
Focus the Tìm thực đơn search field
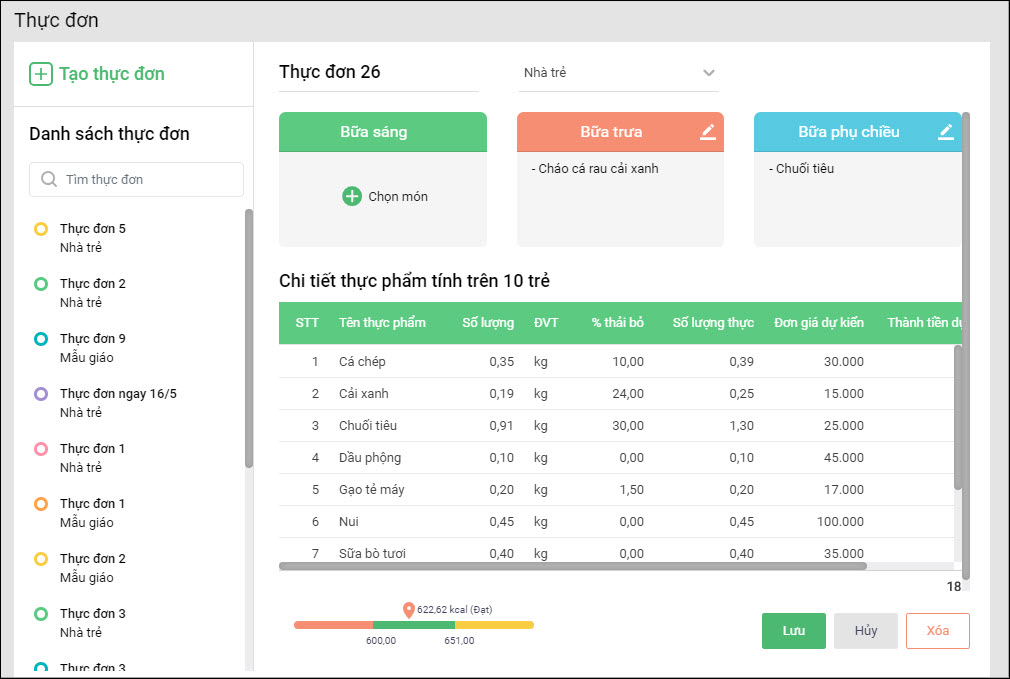tap(137, 179)
